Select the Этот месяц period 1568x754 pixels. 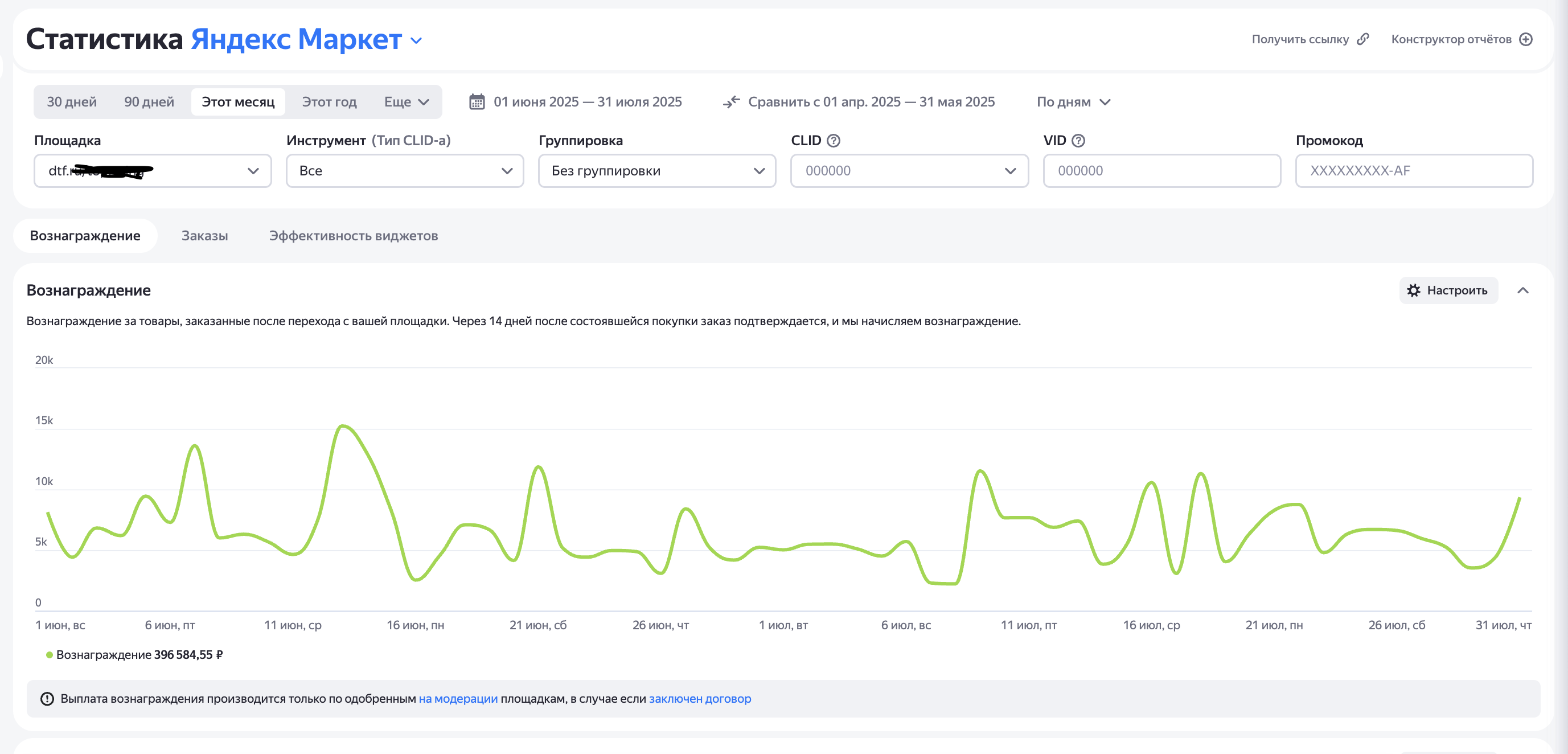coord(238,102)
